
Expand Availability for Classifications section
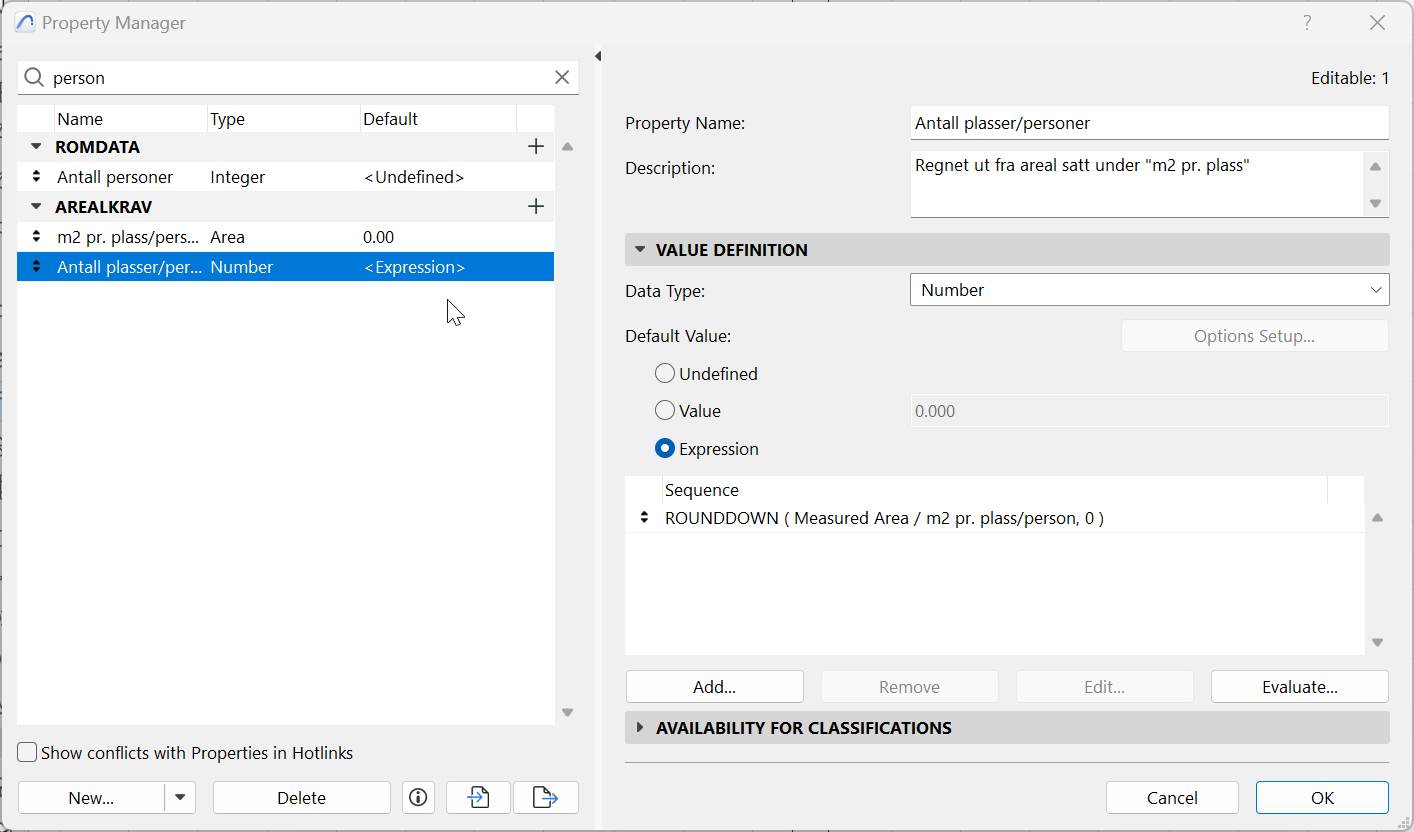pos(641,728)
